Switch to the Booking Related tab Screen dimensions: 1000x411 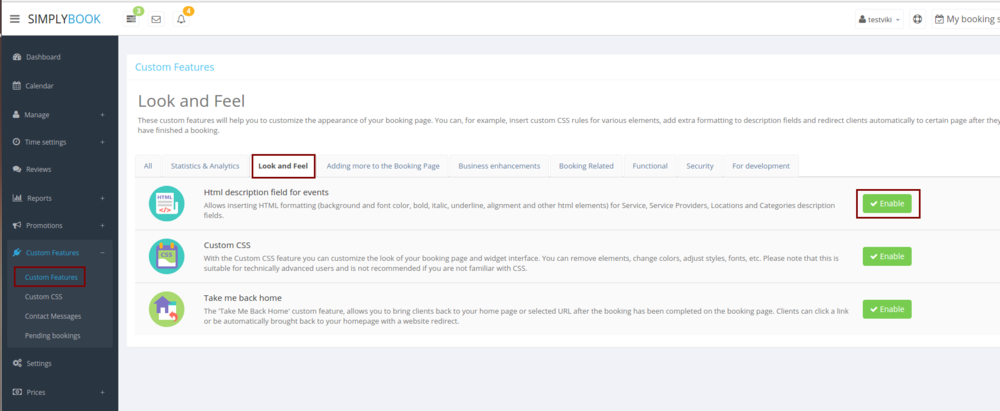click(587, 166)
